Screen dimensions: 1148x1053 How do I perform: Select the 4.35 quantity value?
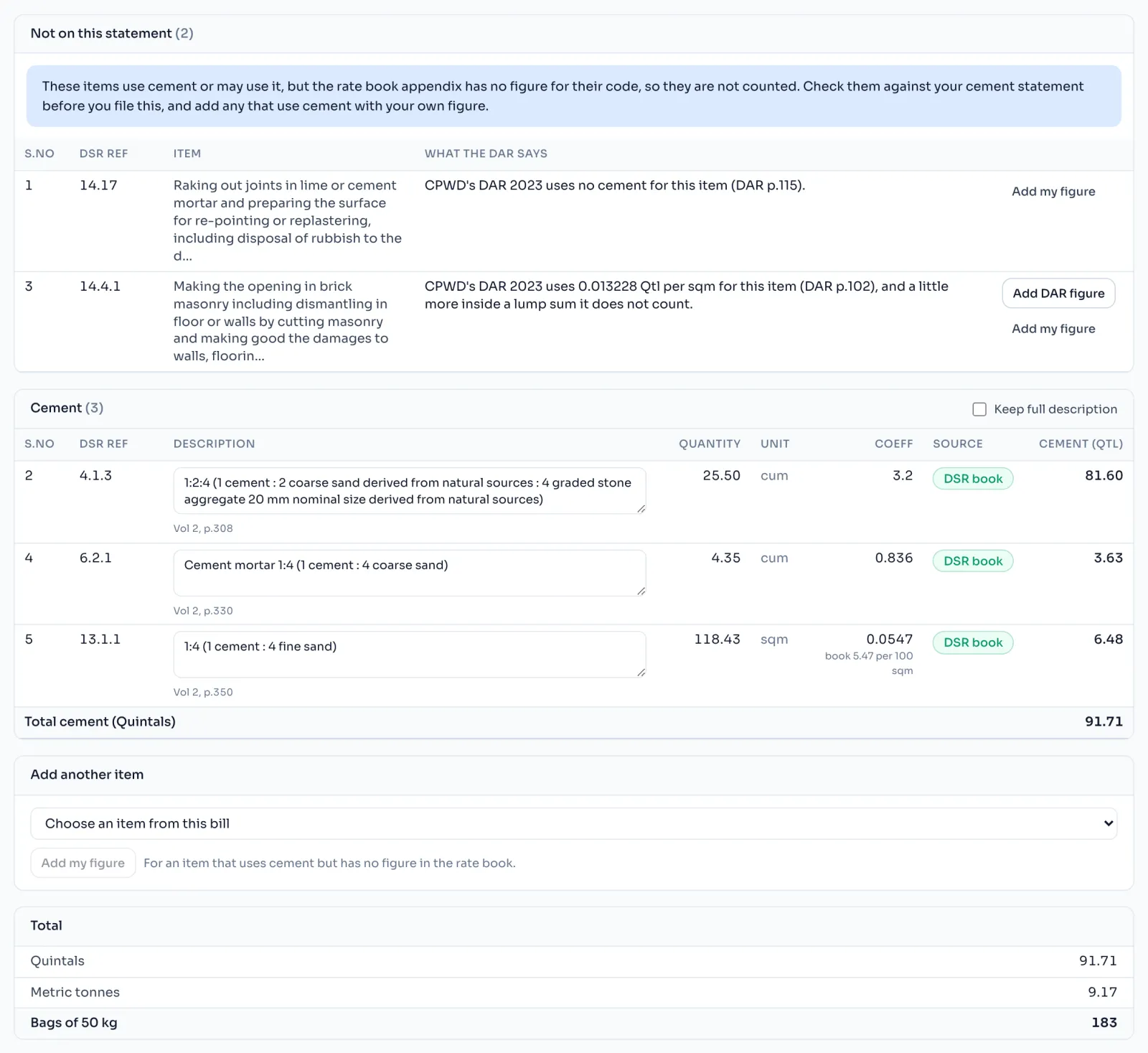(725, 558)
